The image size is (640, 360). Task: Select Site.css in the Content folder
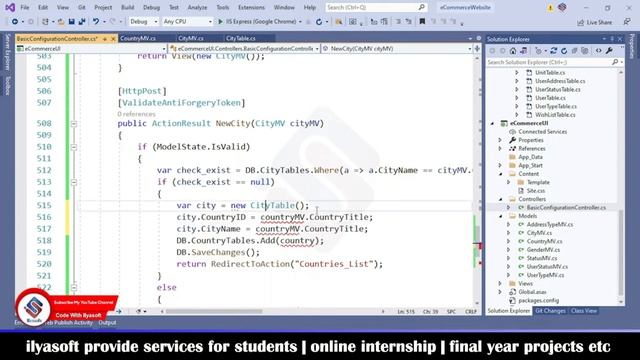coord(536,191)
